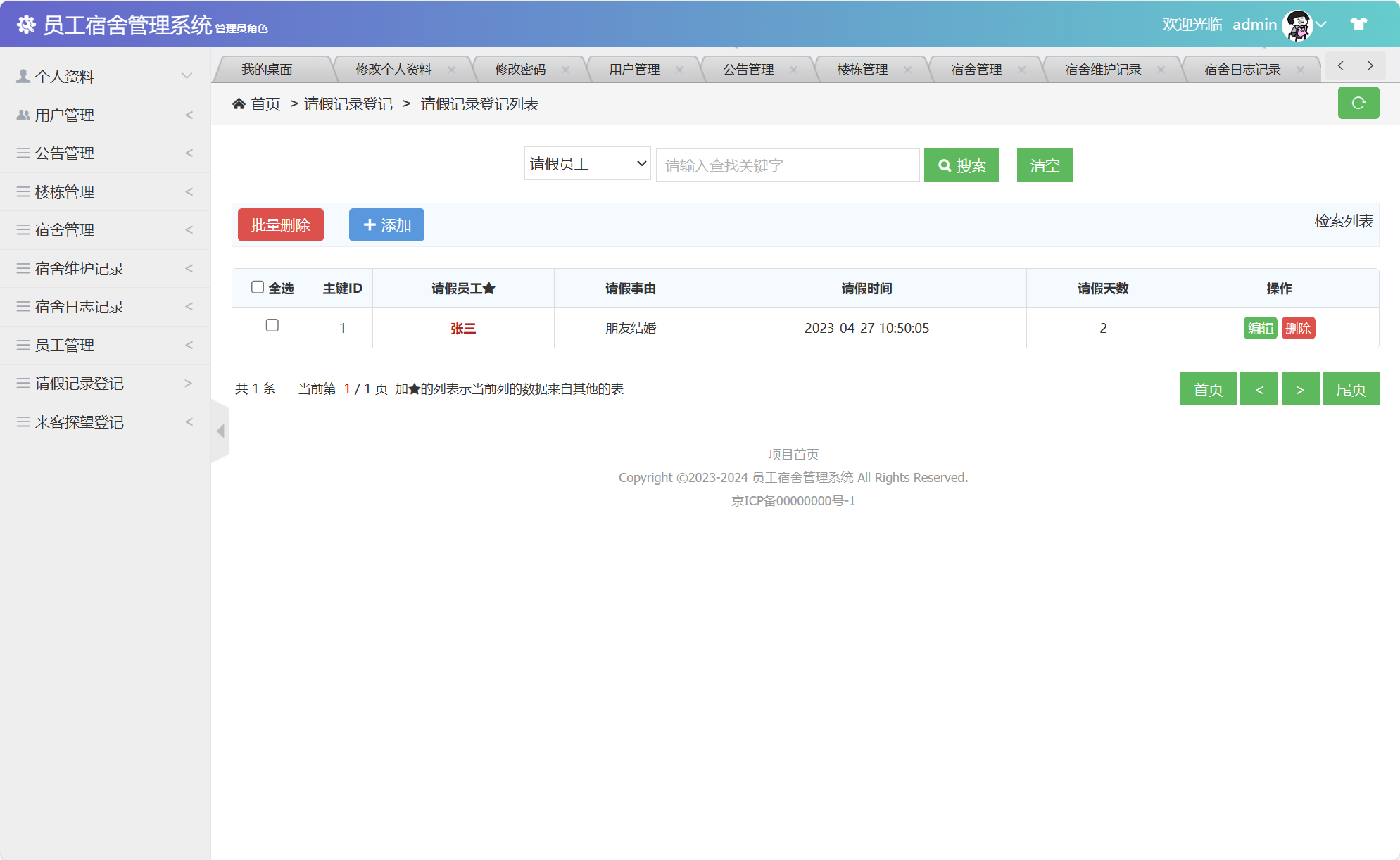Image resolution: width=1400 pixels, height=860 pixels.
Task: Click the plus icon on the 添加 button
Action: point(370,225)
